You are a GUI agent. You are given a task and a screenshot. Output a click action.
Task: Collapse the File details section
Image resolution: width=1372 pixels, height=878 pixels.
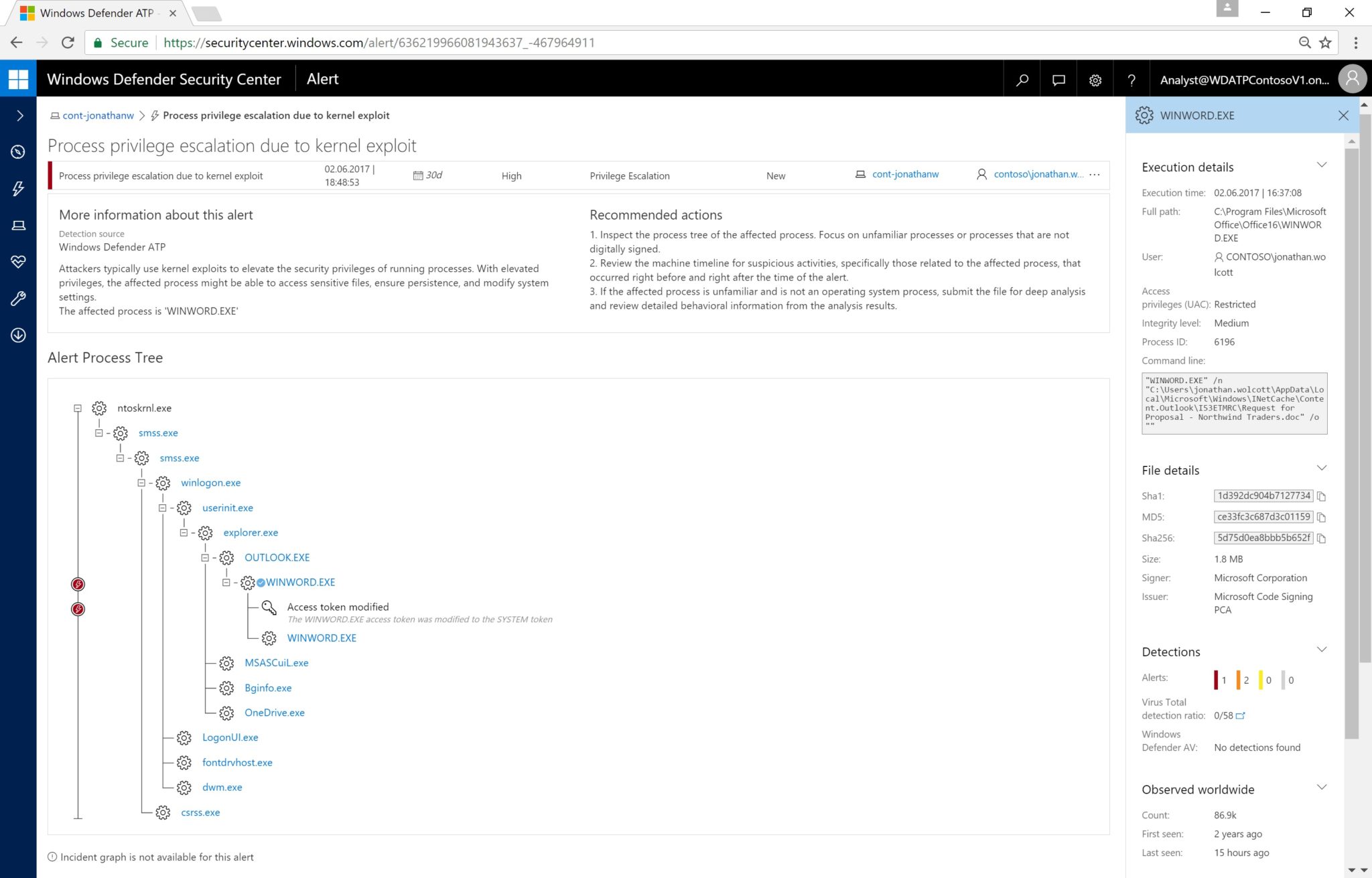1321,468
